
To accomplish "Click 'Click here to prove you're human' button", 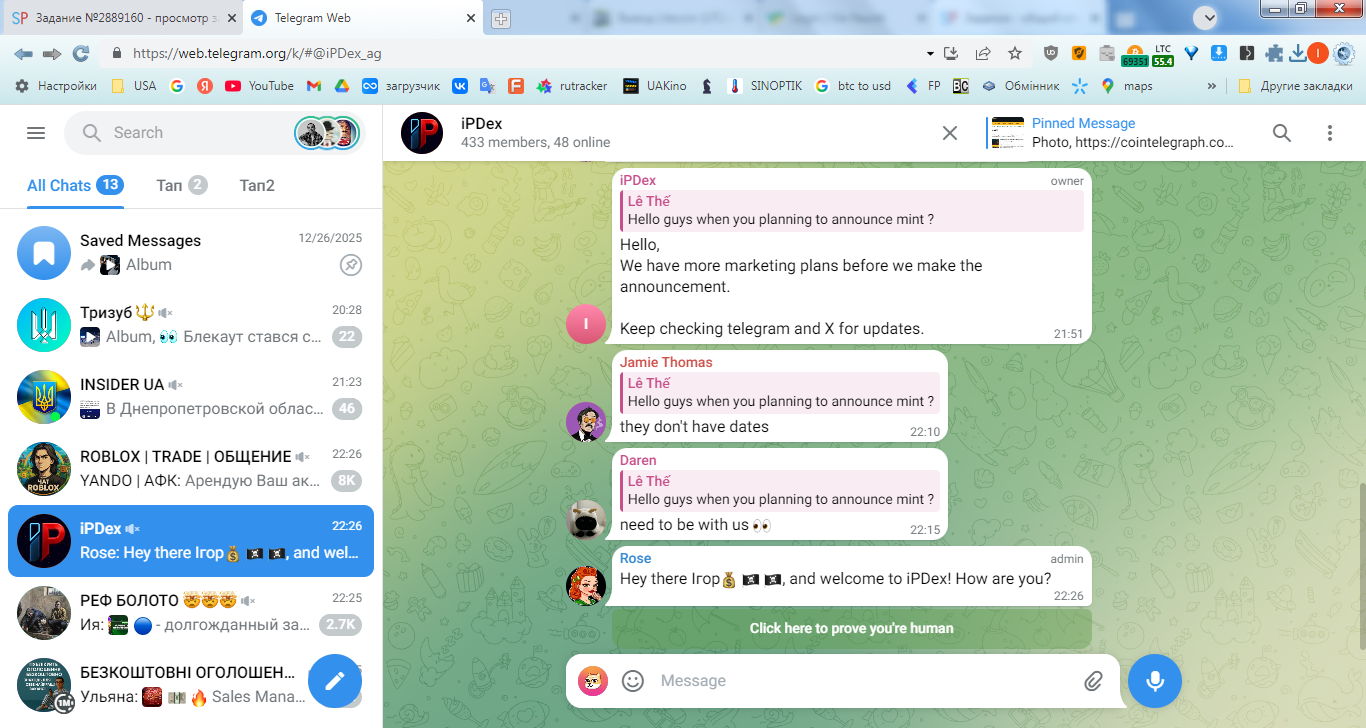I will tap(852, 629).
